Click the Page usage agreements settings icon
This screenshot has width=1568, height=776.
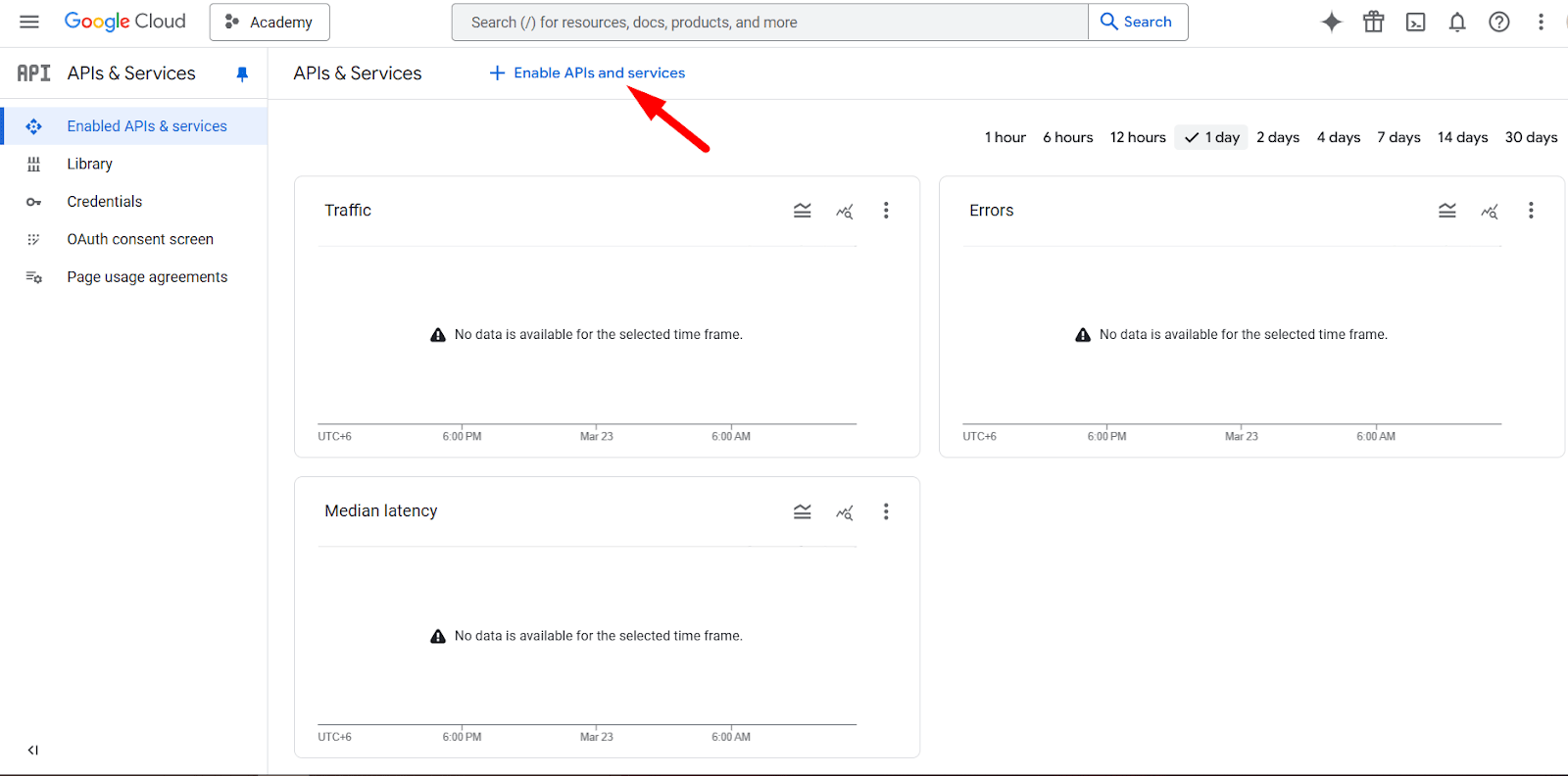coord(33,277)
